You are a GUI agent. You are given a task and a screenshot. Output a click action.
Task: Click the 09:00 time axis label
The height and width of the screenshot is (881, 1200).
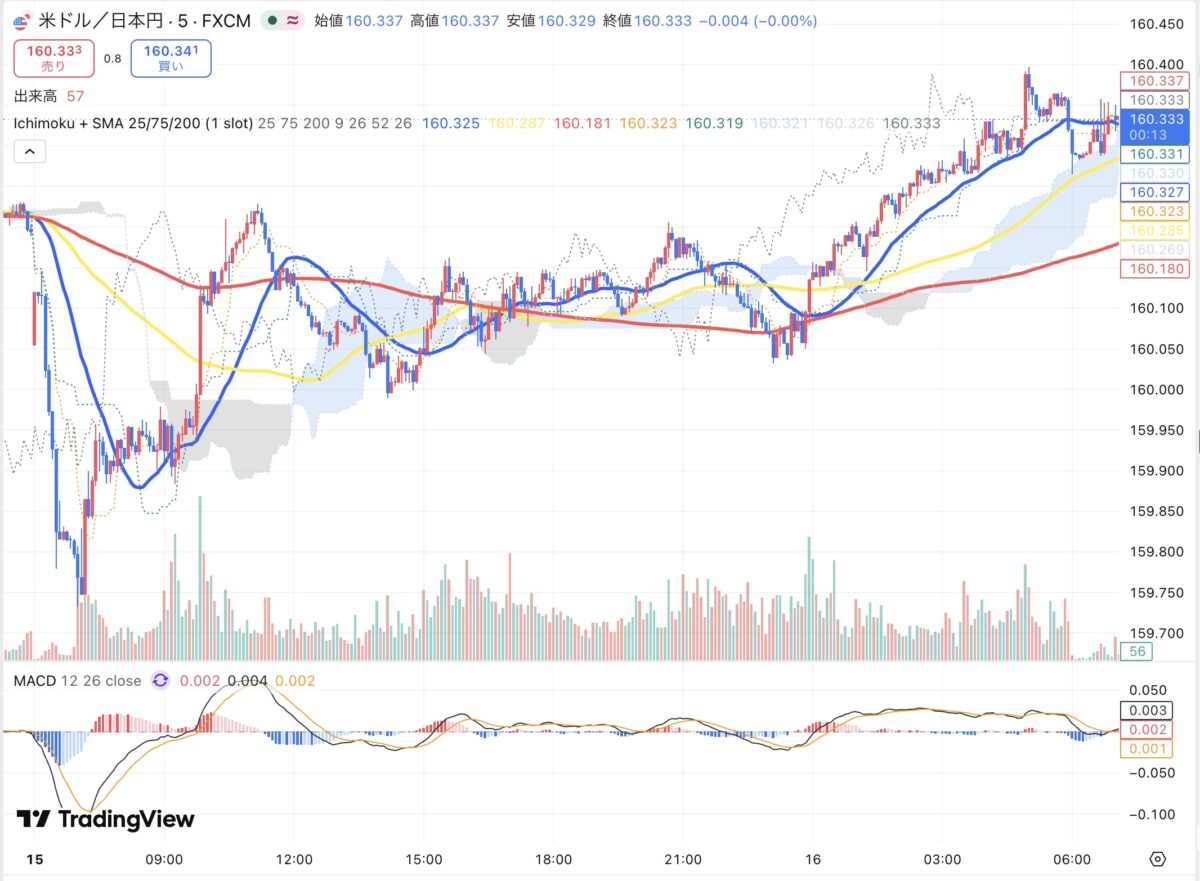click(164, 859)
